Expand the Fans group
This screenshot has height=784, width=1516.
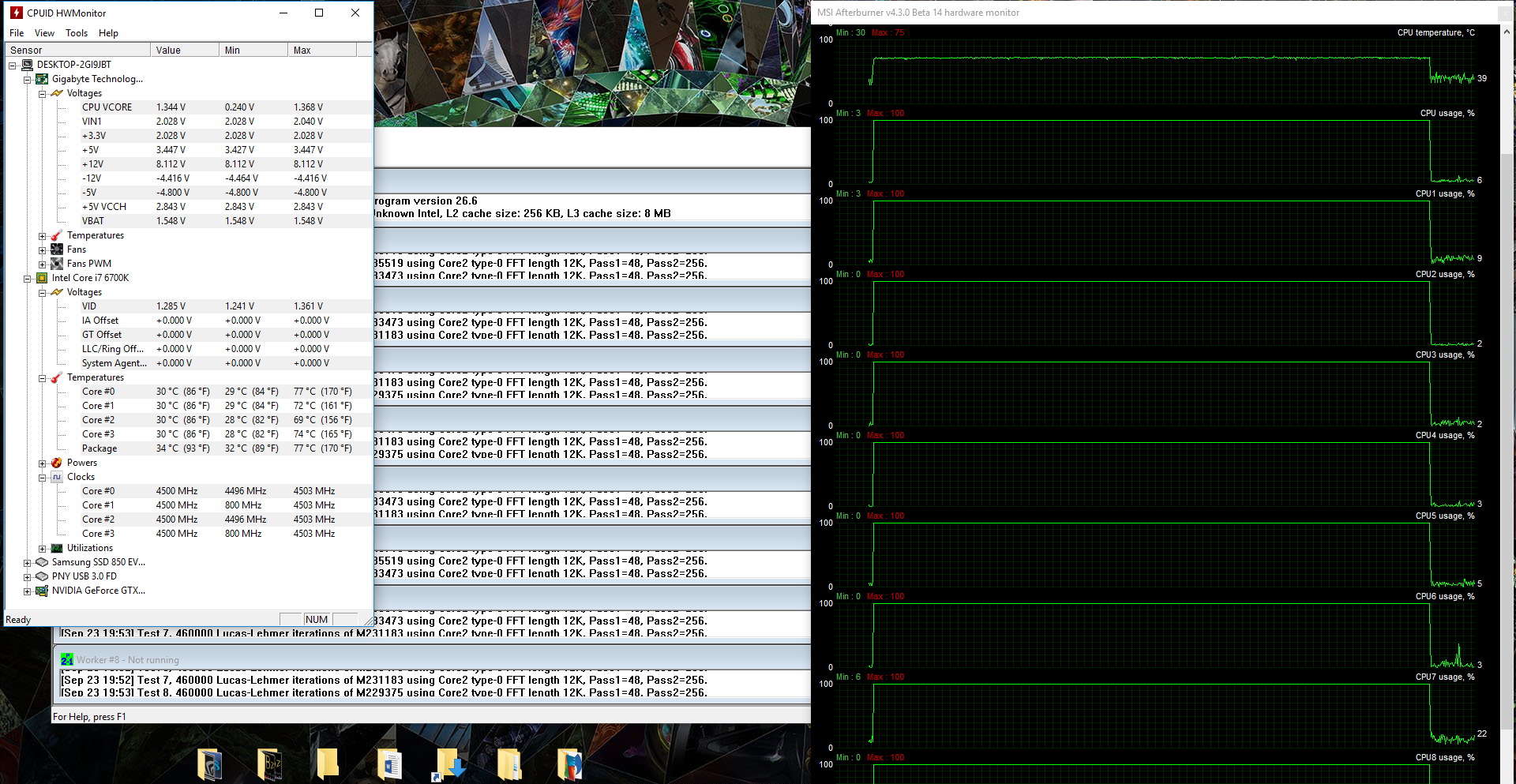(43, 249)
